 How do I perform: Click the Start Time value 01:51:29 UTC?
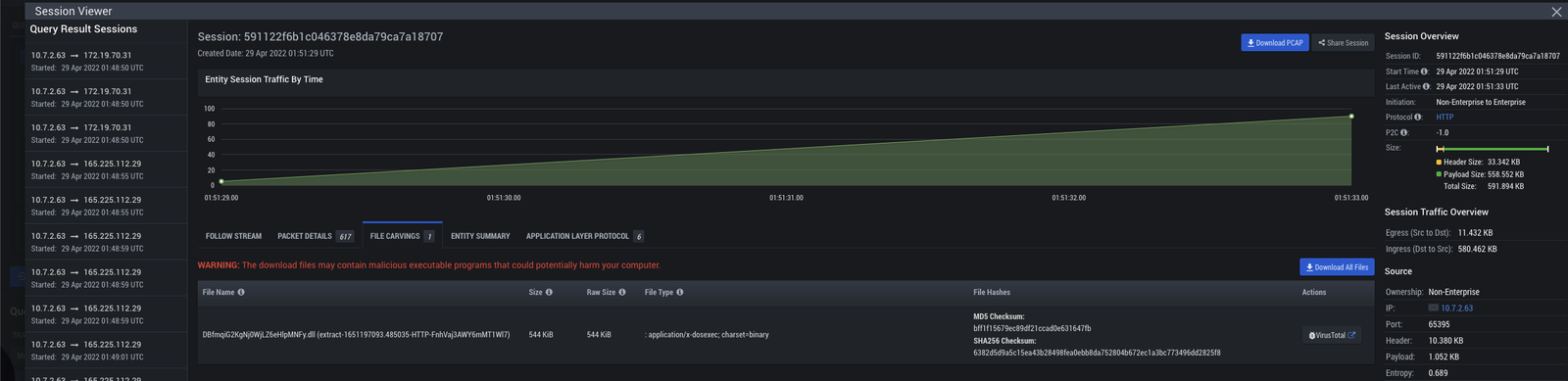click(1477, 71)
